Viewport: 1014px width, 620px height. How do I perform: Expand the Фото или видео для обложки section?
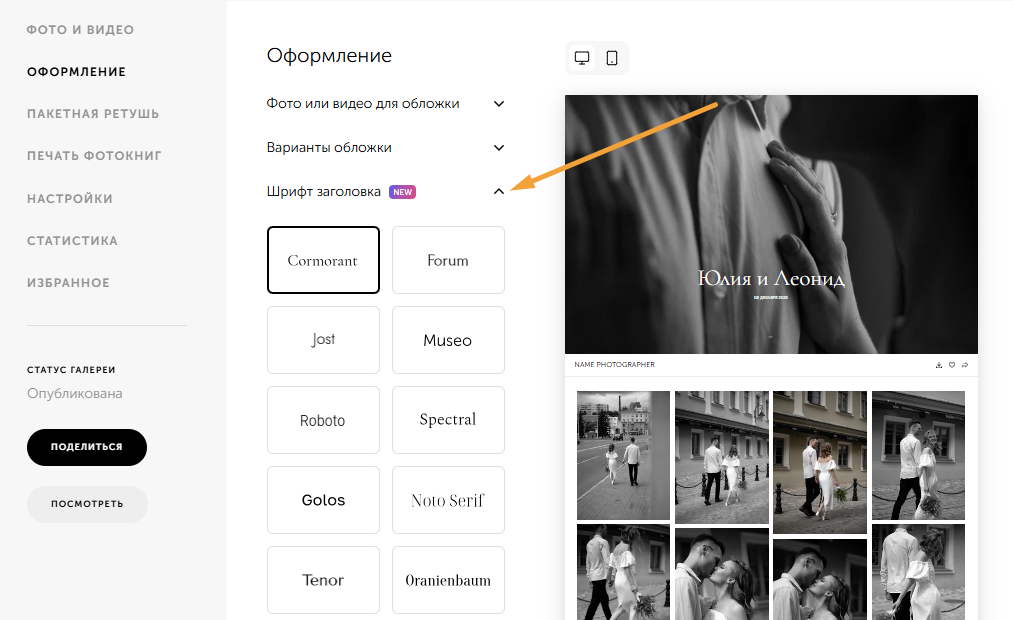385,103
